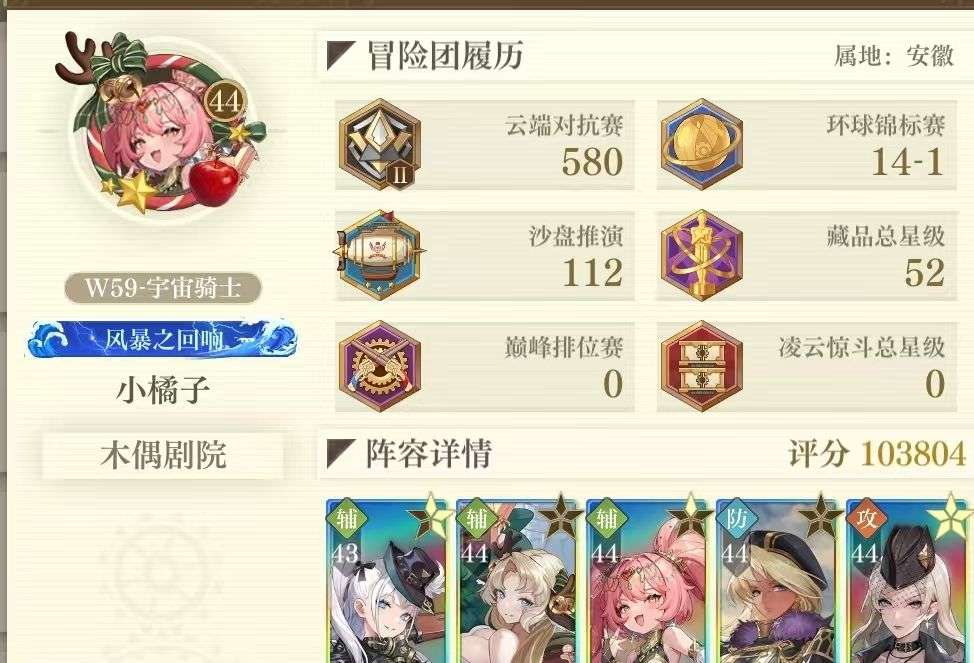
Task: Select the white-haired level 43 support card
Action: (x=388, y=580)
